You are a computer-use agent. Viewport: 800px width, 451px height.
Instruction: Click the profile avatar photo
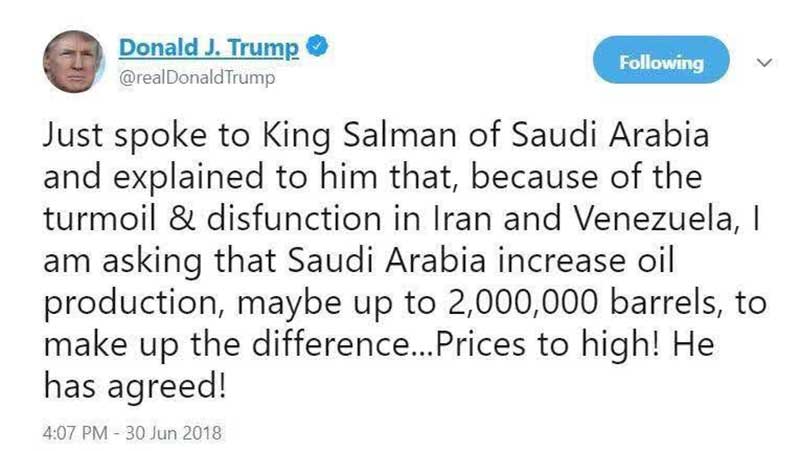pyautogui.click(x=74, y=60)
